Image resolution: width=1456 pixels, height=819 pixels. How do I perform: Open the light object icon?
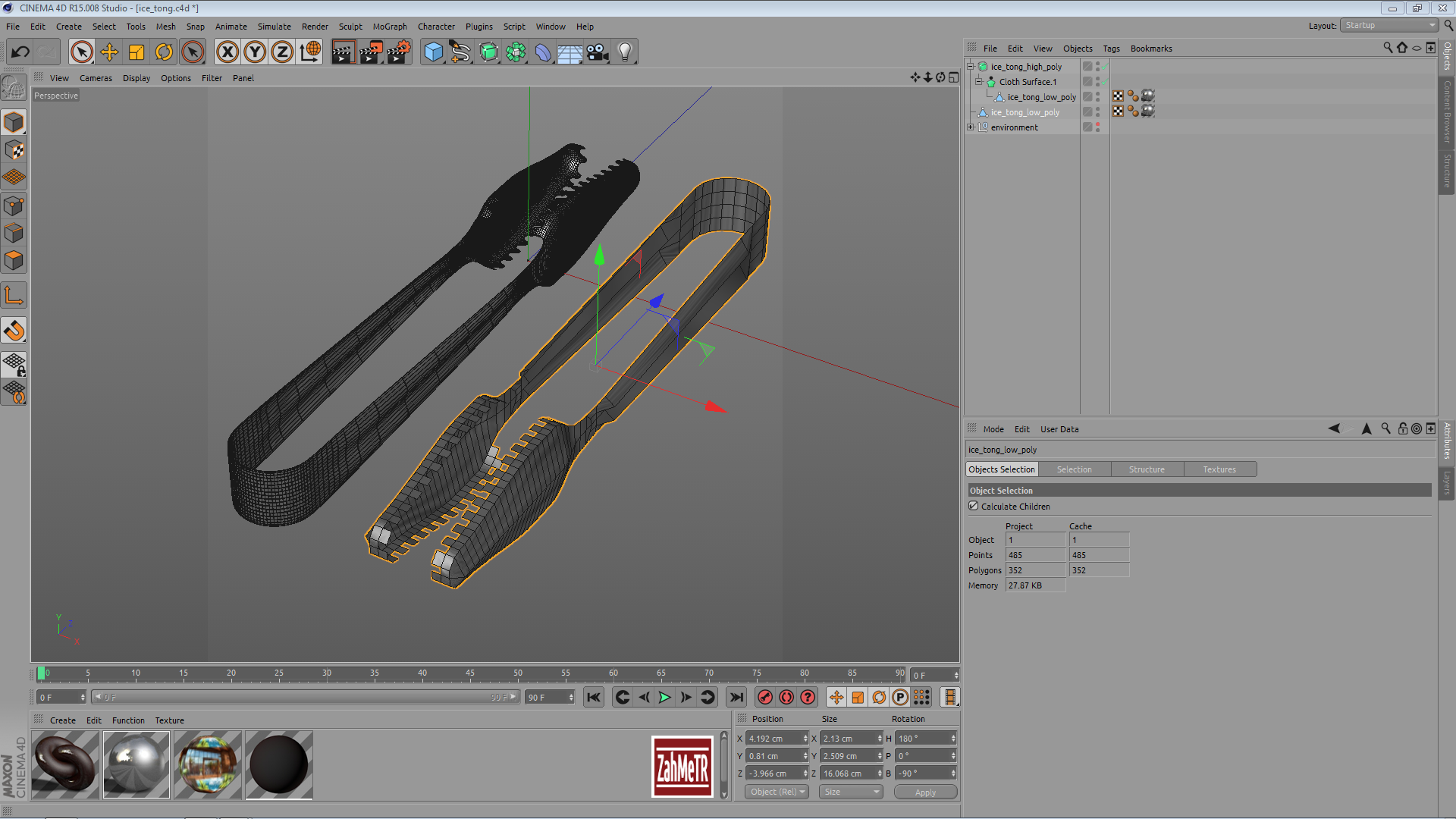coord(625,52)
